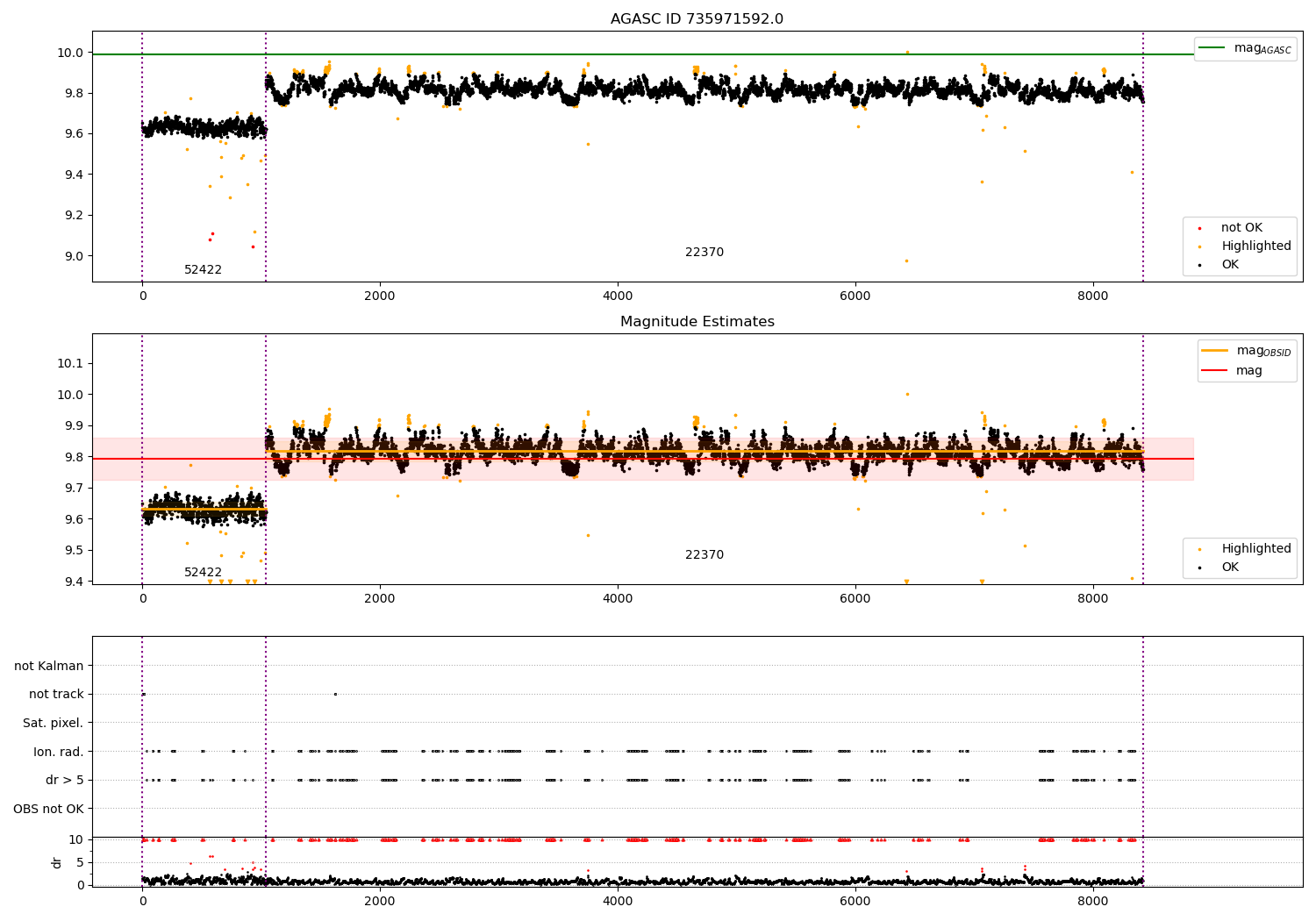The image size is (1316, 921).
Task: Click x-tick '8000' under Magnitude Estimates plot
Action: 1093,598
